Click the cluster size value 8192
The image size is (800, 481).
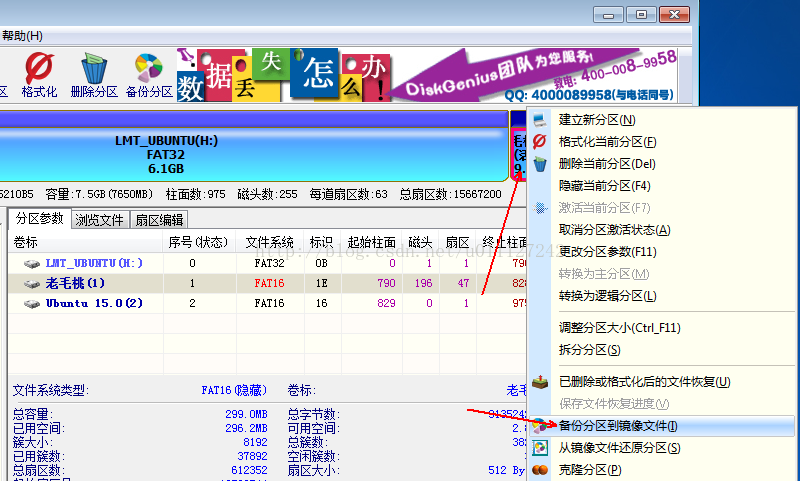pyautogui.click(x=255, y=442)
